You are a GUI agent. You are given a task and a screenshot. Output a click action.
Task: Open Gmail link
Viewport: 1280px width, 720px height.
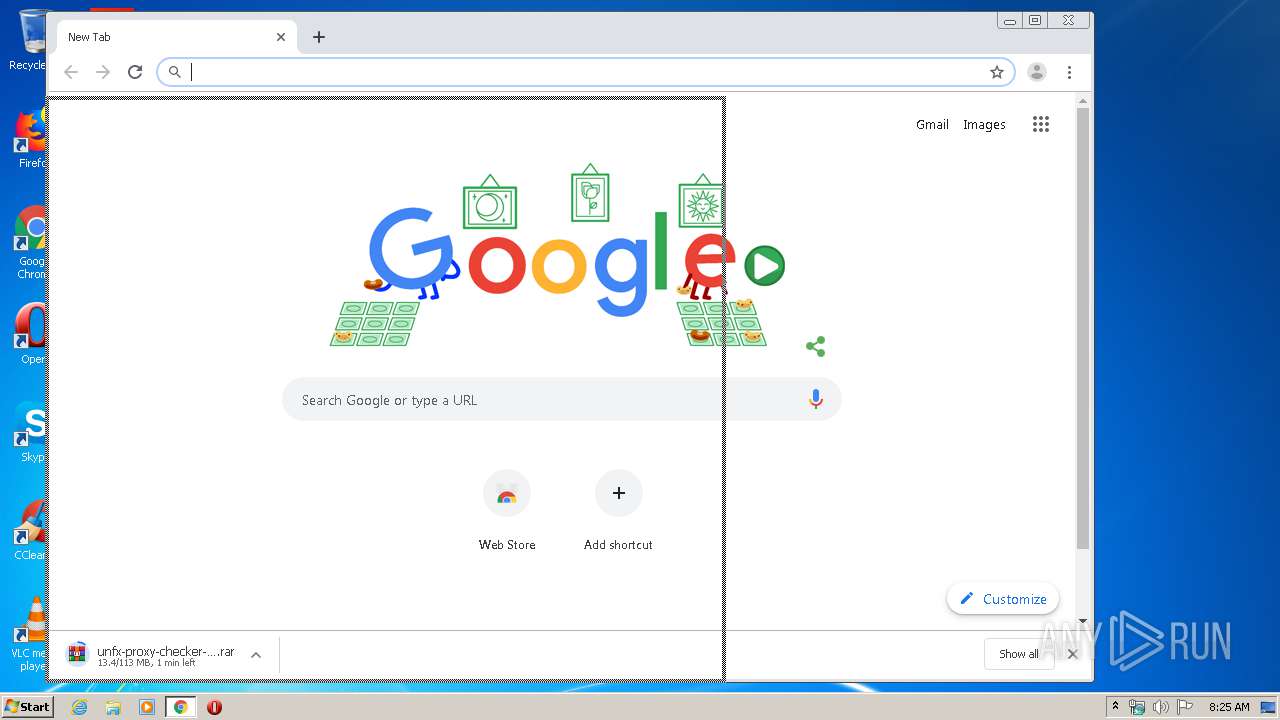[932, 124]
